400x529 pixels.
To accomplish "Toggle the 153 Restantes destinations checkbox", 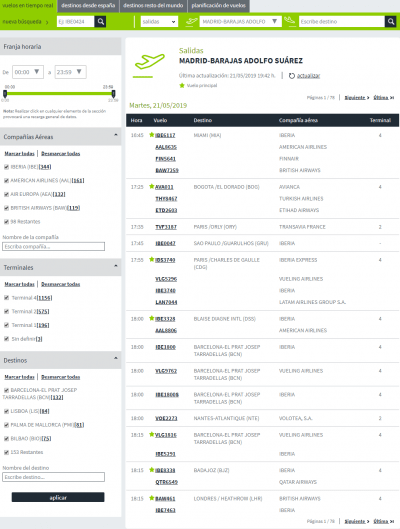I will (6, 452).
